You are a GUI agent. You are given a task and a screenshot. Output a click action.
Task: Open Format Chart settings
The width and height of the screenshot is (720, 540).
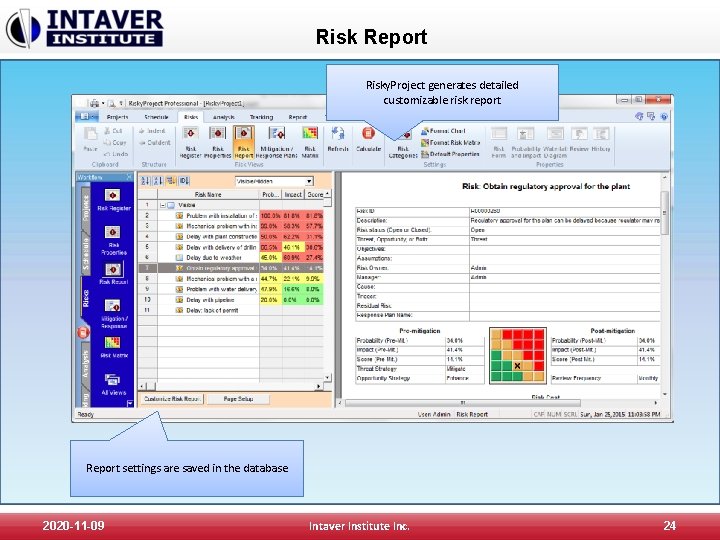(x=444, y=131)
